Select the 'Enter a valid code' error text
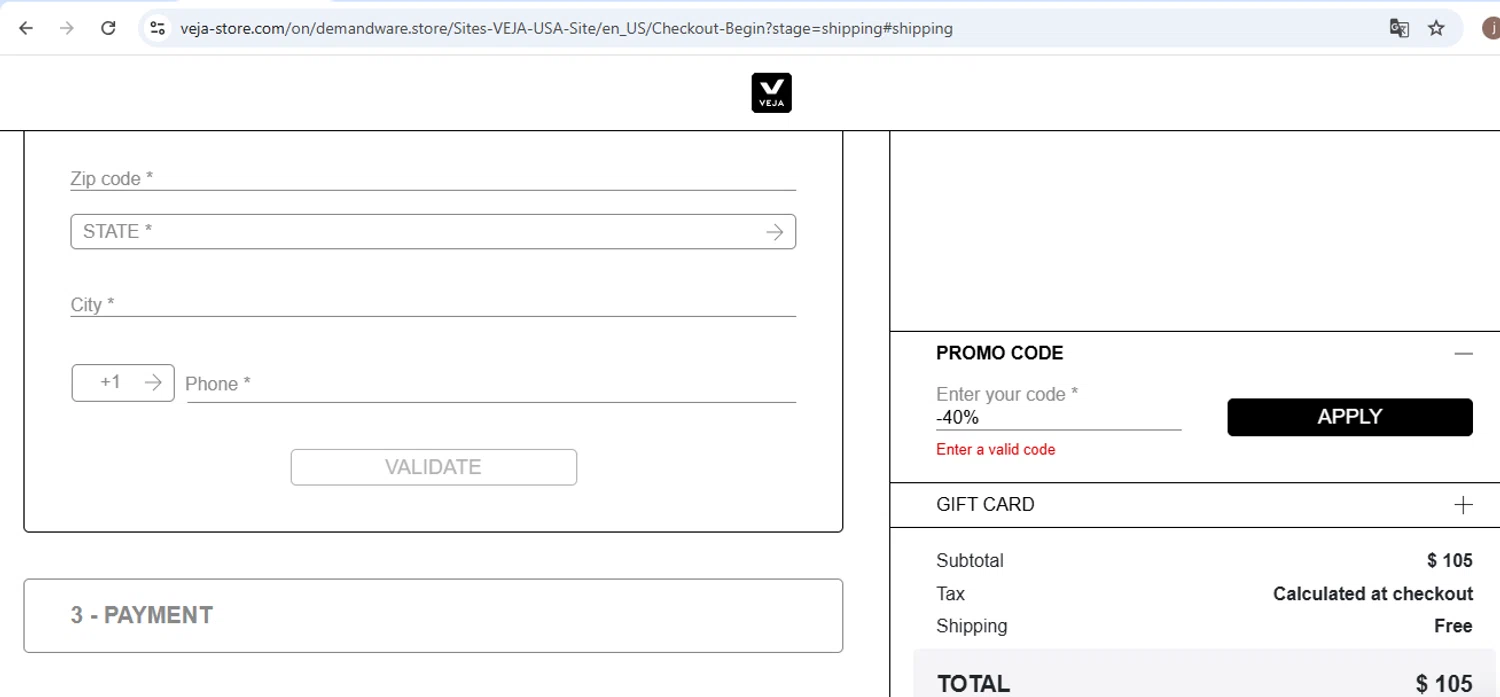Viewport: 1500px width, 697px height. [x=995, y=449]
